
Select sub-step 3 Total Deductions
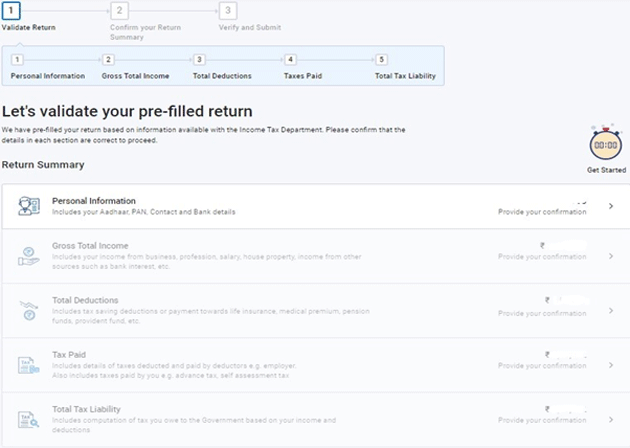point(199,60)
